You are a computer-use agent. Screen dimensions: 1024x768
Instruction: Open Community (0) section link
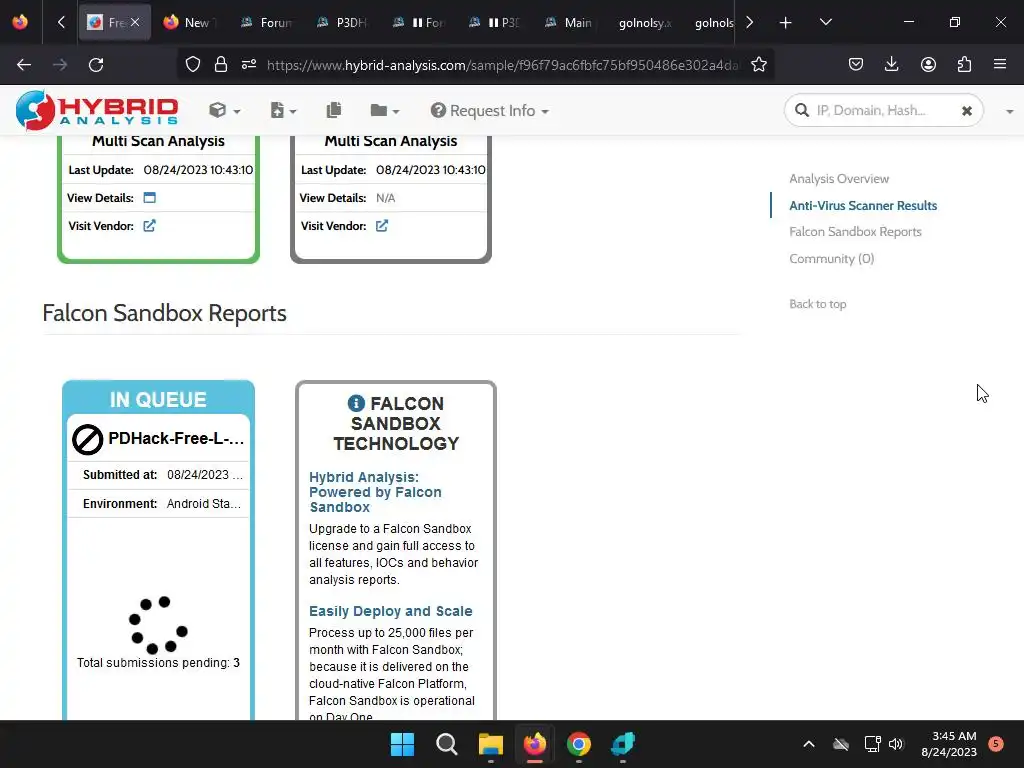pos(831,258)
